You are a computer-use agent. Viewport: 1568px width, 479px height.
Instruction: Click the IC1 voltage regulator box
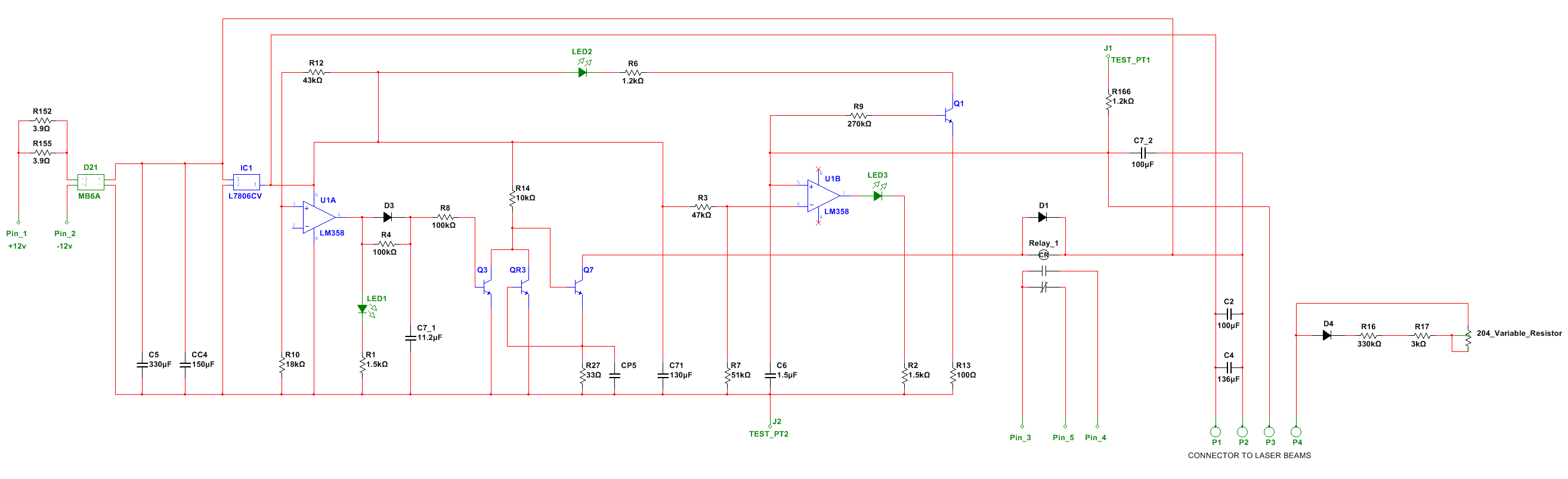(x=246, y=182)
